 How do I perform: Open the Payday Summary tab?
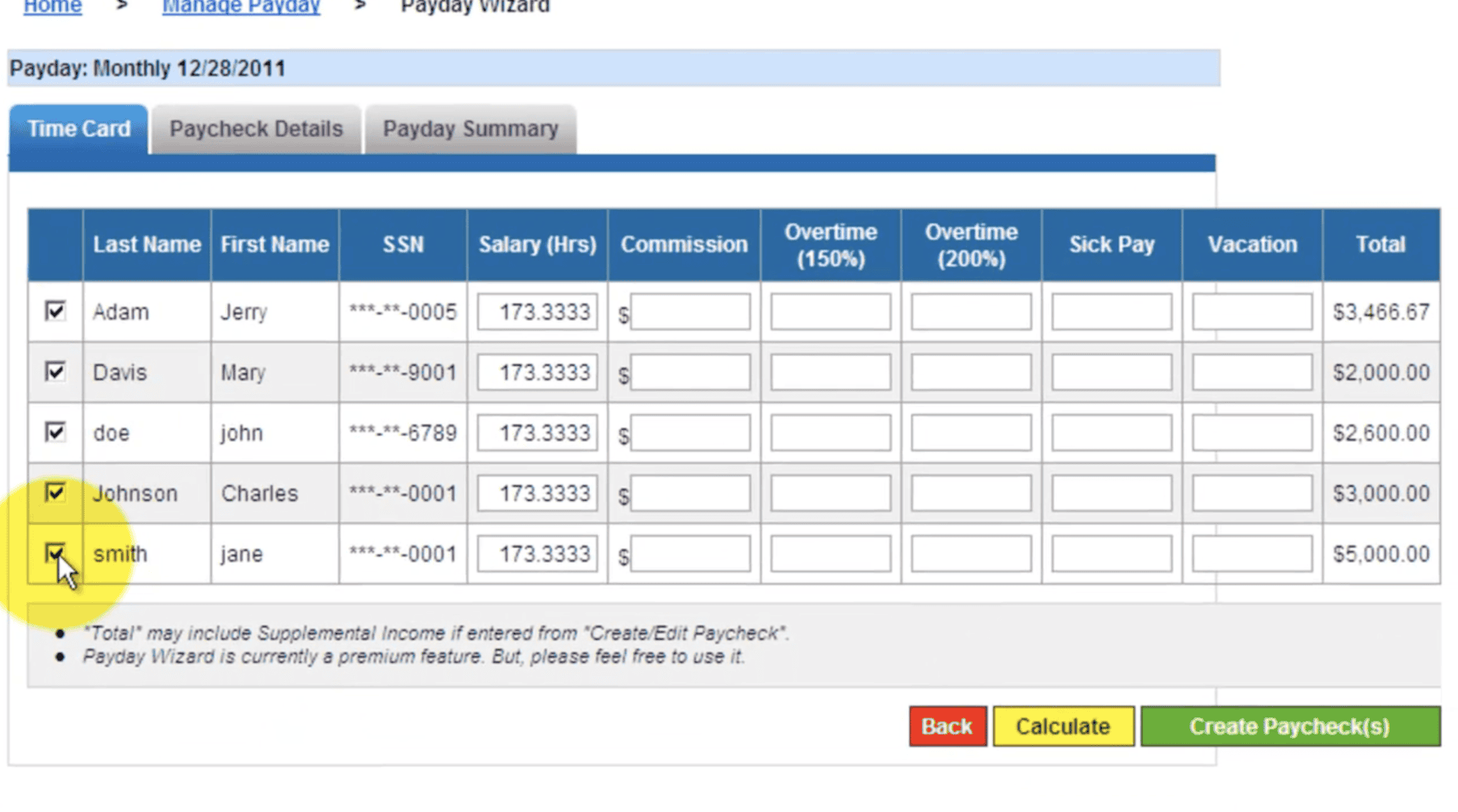click(x=470, y=129)
